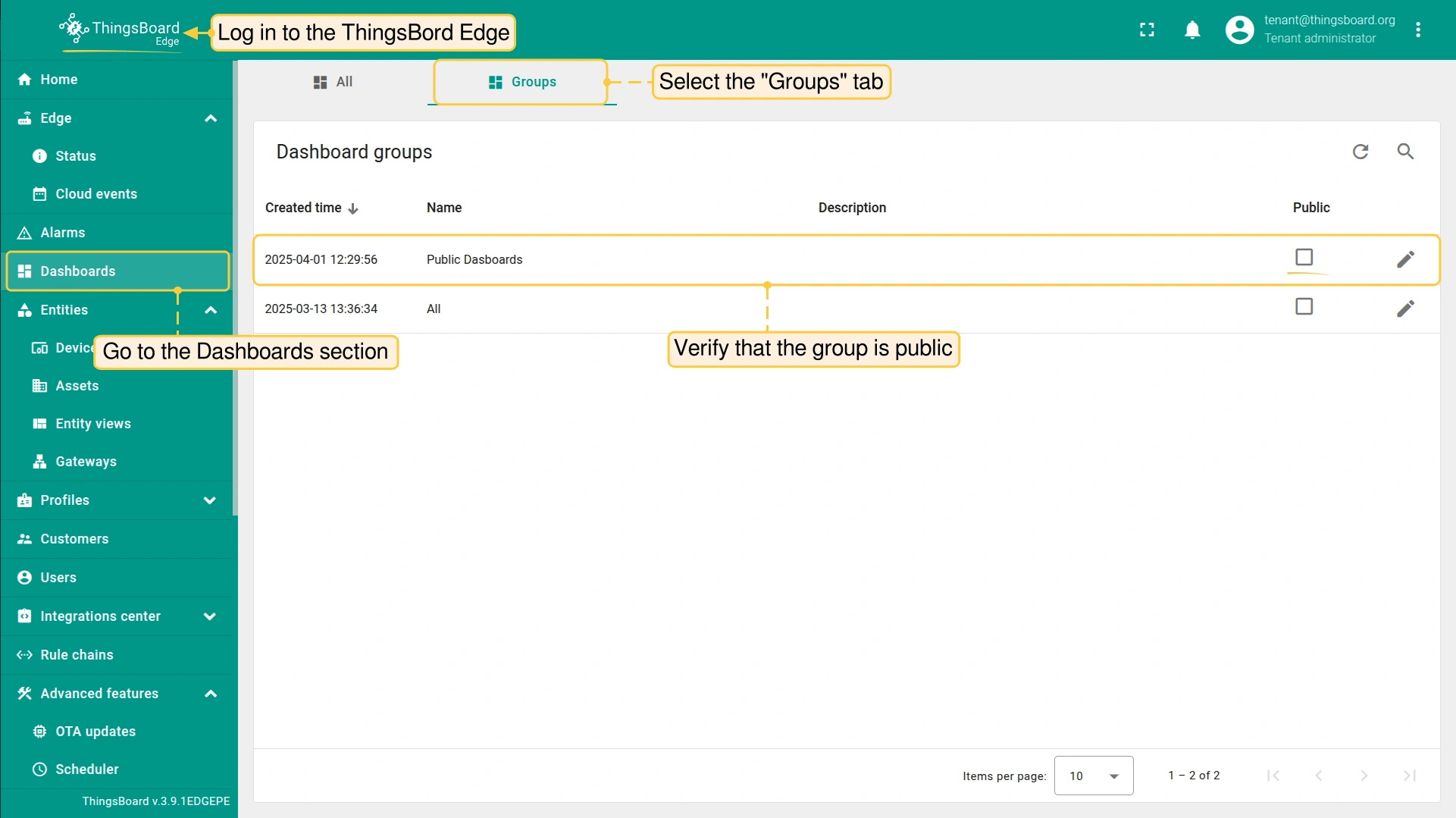Viewport: 1456px width, 818px height.
Task: Collapse the Edge sidebar section
Action: pyautogui.click(x=211, y=118)
